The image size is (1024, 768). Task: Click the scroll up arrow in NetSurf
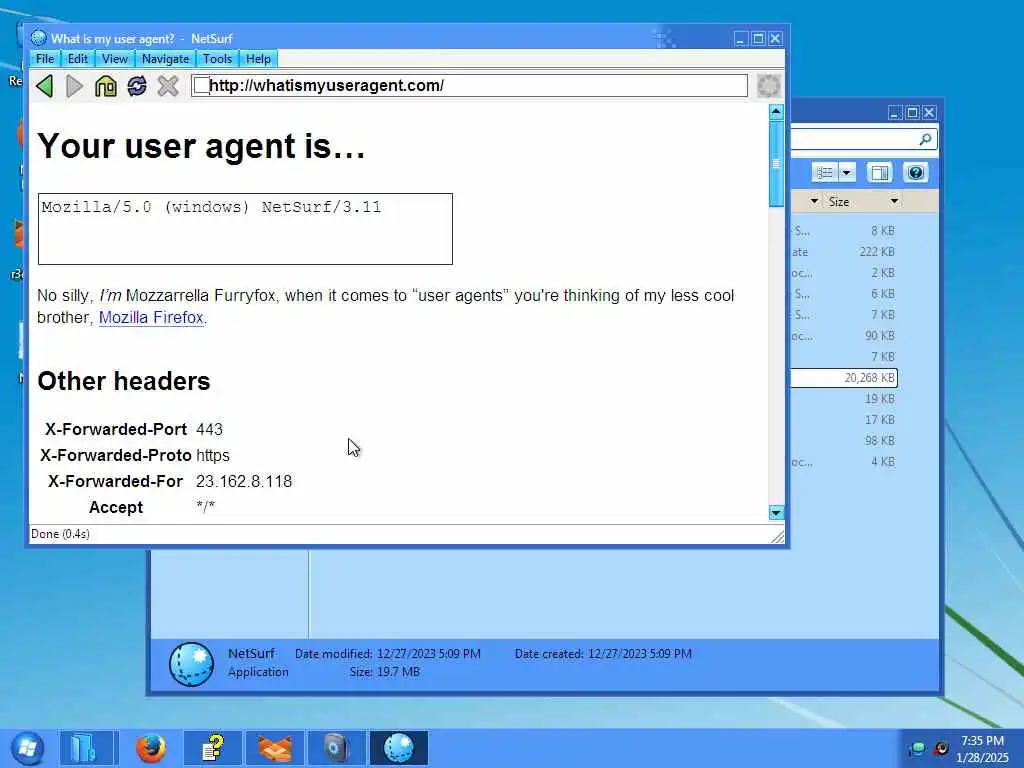(776, 112)
